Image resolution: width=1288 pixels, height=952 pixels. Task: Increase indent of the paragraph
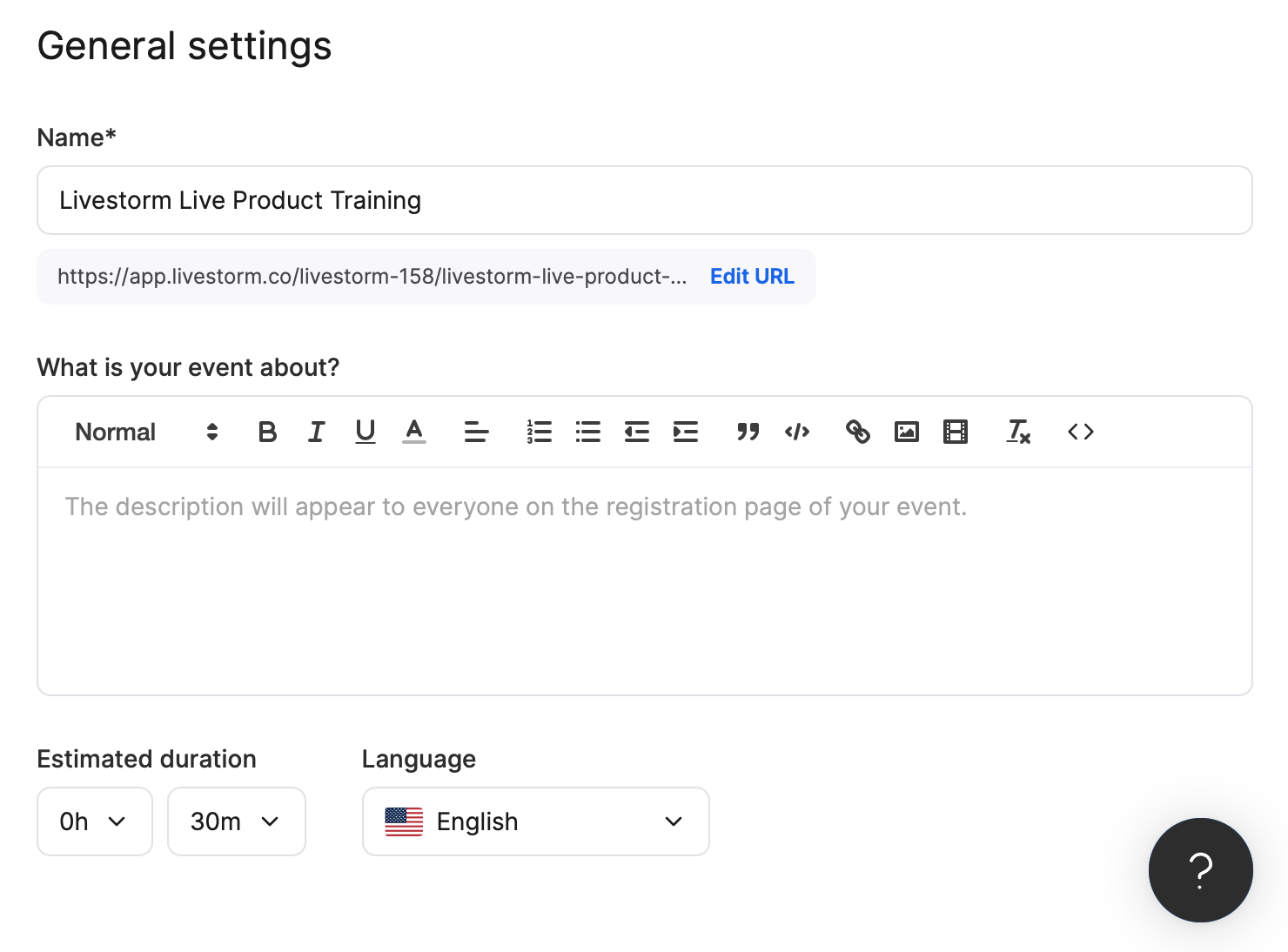(686, 432)
